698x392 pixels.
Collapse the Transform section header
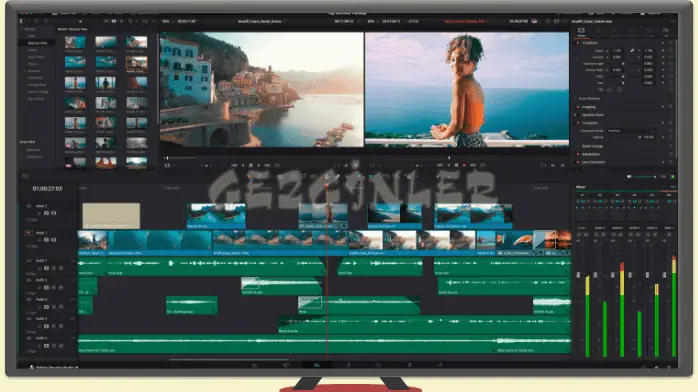(590, 43)
